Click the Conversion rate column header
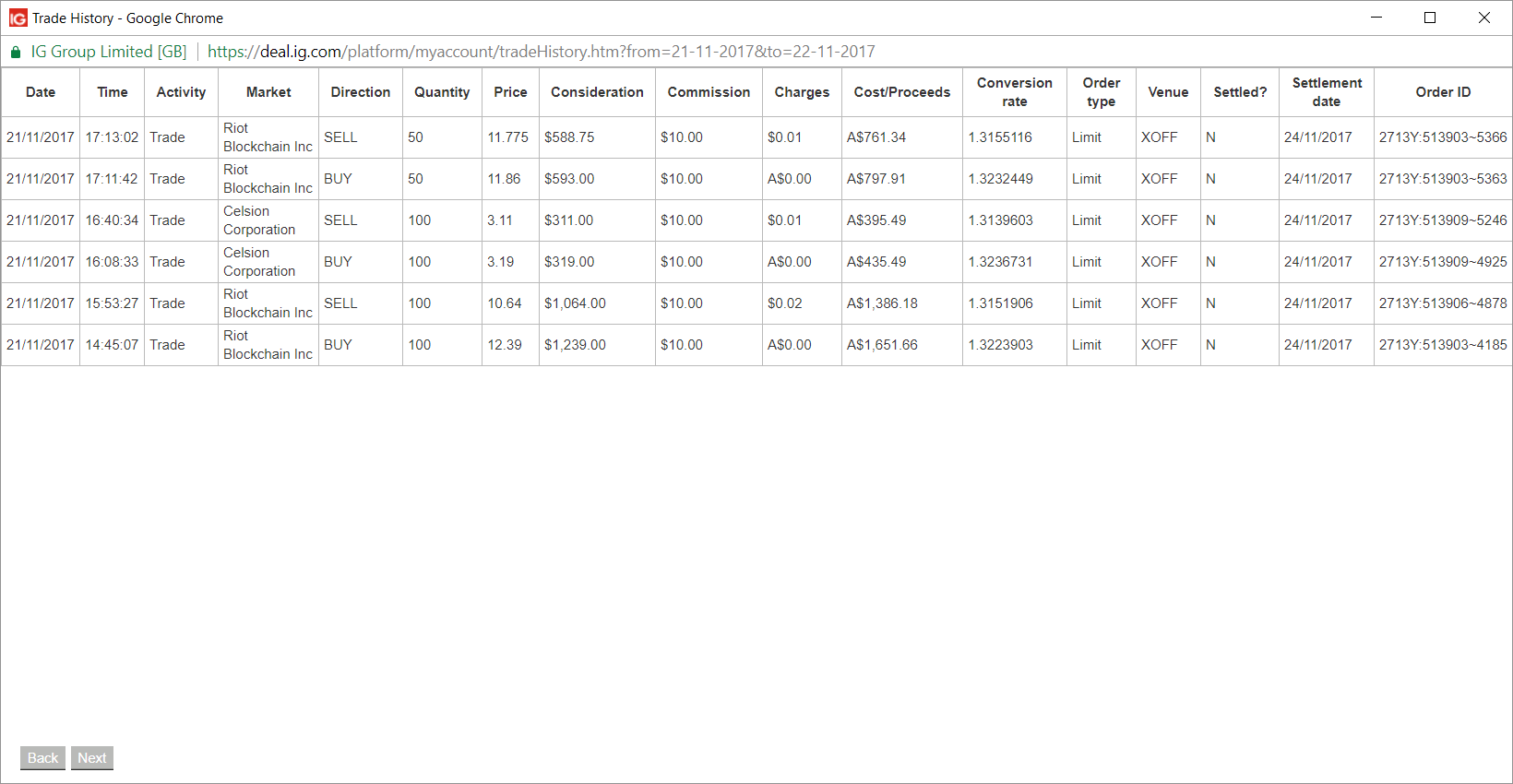Image resolution: width=1513 pixels, height=784 pixels. (x=1015, y=92)
